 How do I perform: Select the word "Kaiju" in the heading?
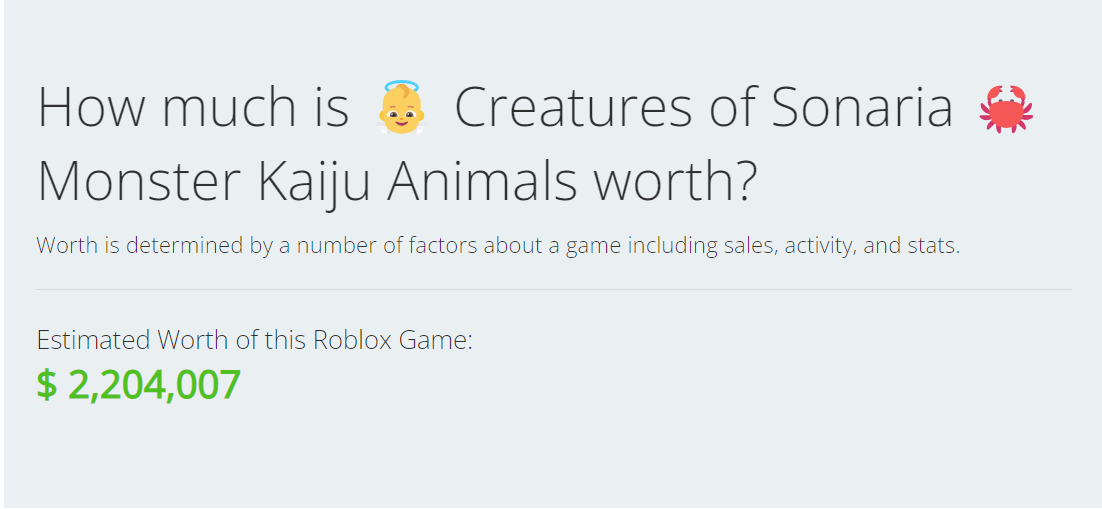point(298,182)
